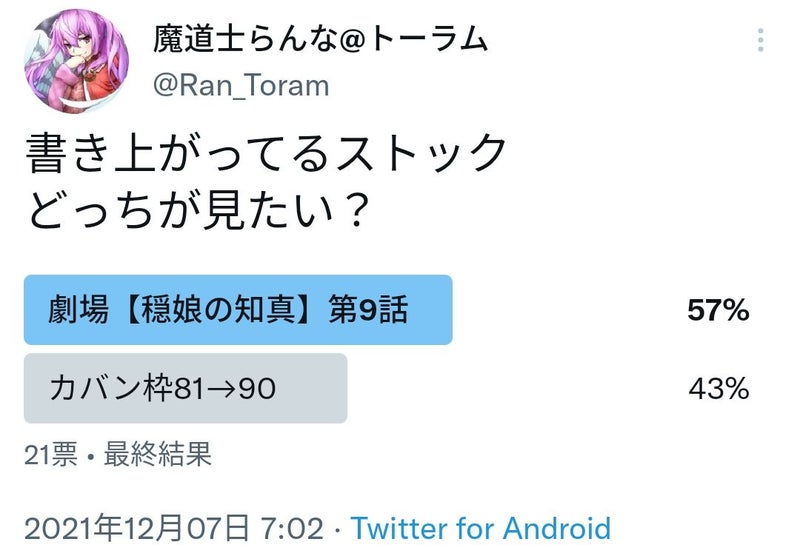Open the tweet's three-dot more options menu
This screenshot has width=800, height=559.
pyautogui.click(x=760, y=40)
